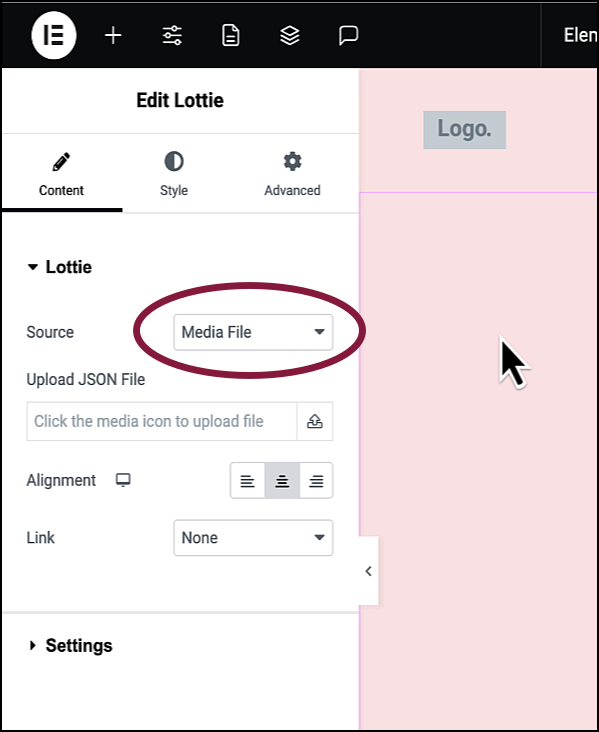The height and width of the screenshot is (732, 599).
Task: Switch to the Advanced tab
Action: click(292, 174)
